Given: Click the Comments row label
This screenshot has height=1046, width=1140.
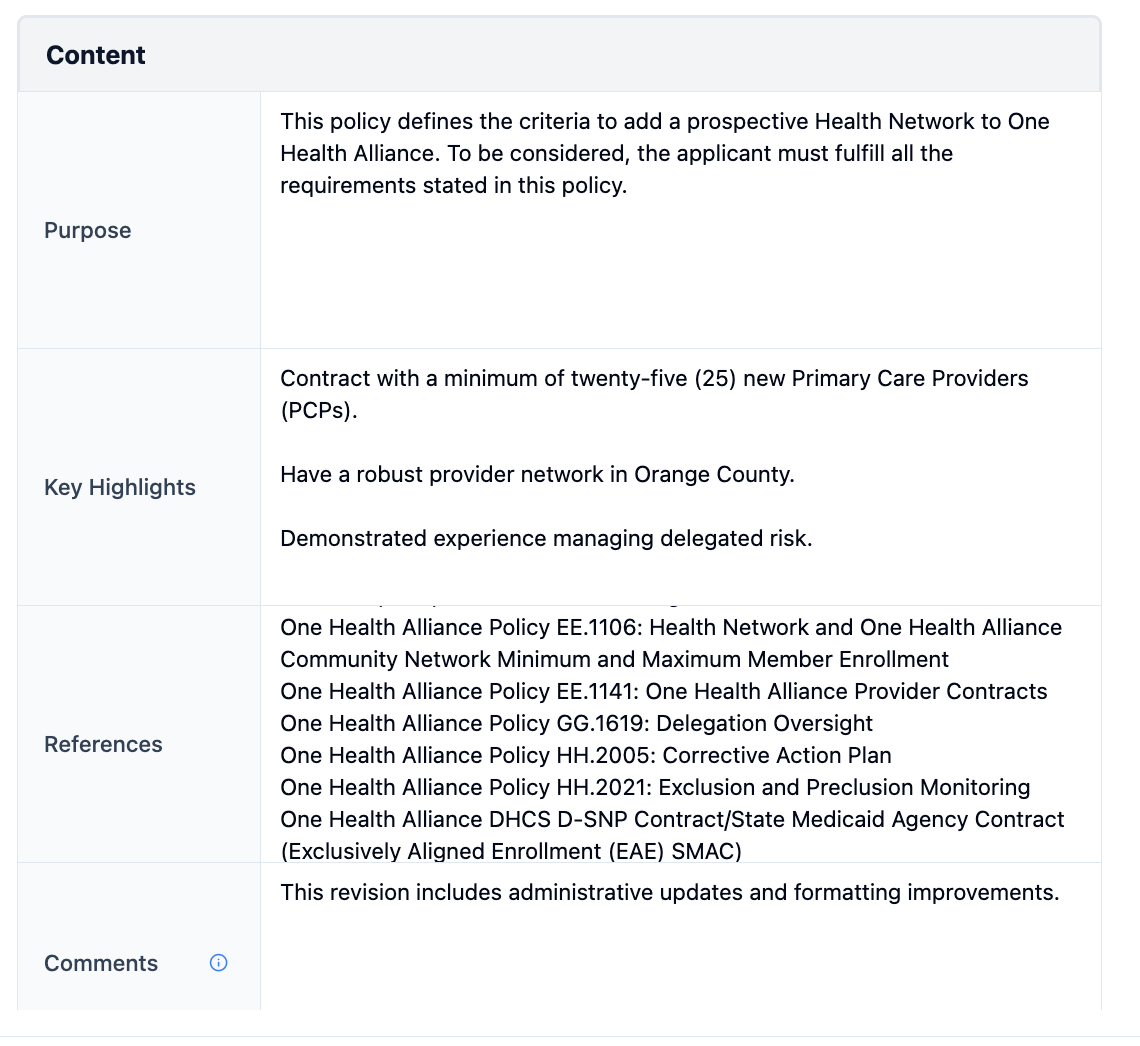Looking at the screenshot, I should pos(100,963).
